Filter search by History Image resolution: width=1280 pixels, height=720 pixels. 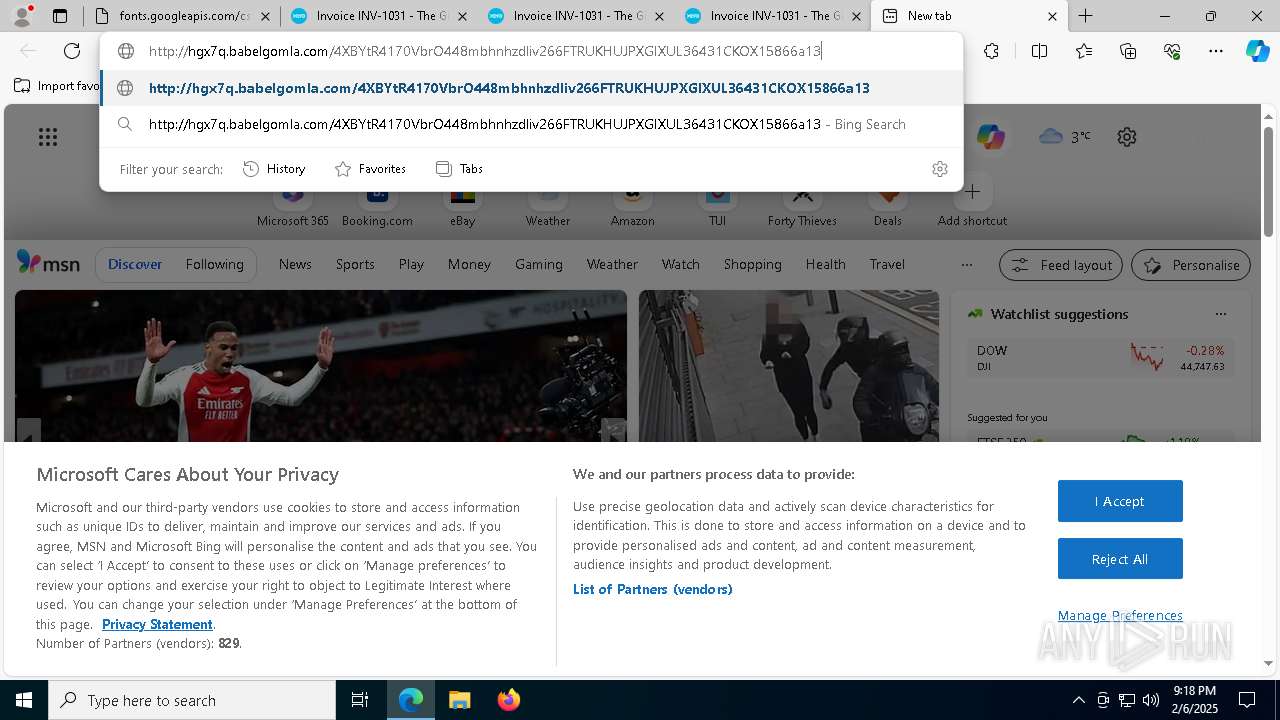[x=274, y=169]
